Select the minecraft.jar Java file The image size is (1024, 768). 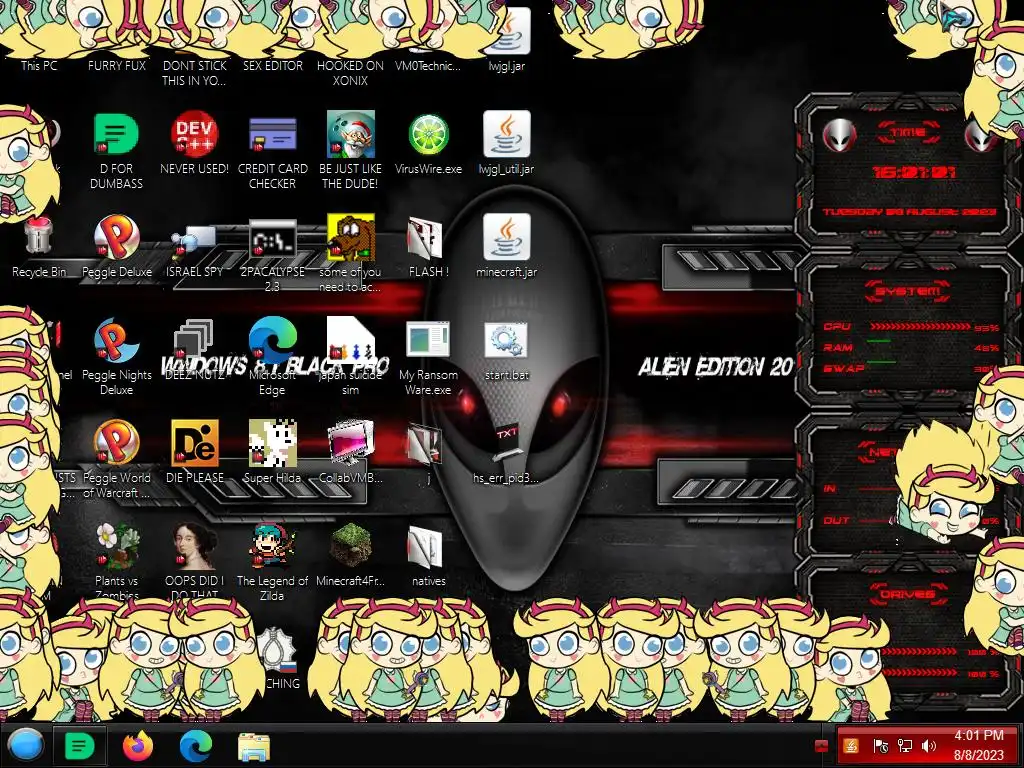click(506, 237)
